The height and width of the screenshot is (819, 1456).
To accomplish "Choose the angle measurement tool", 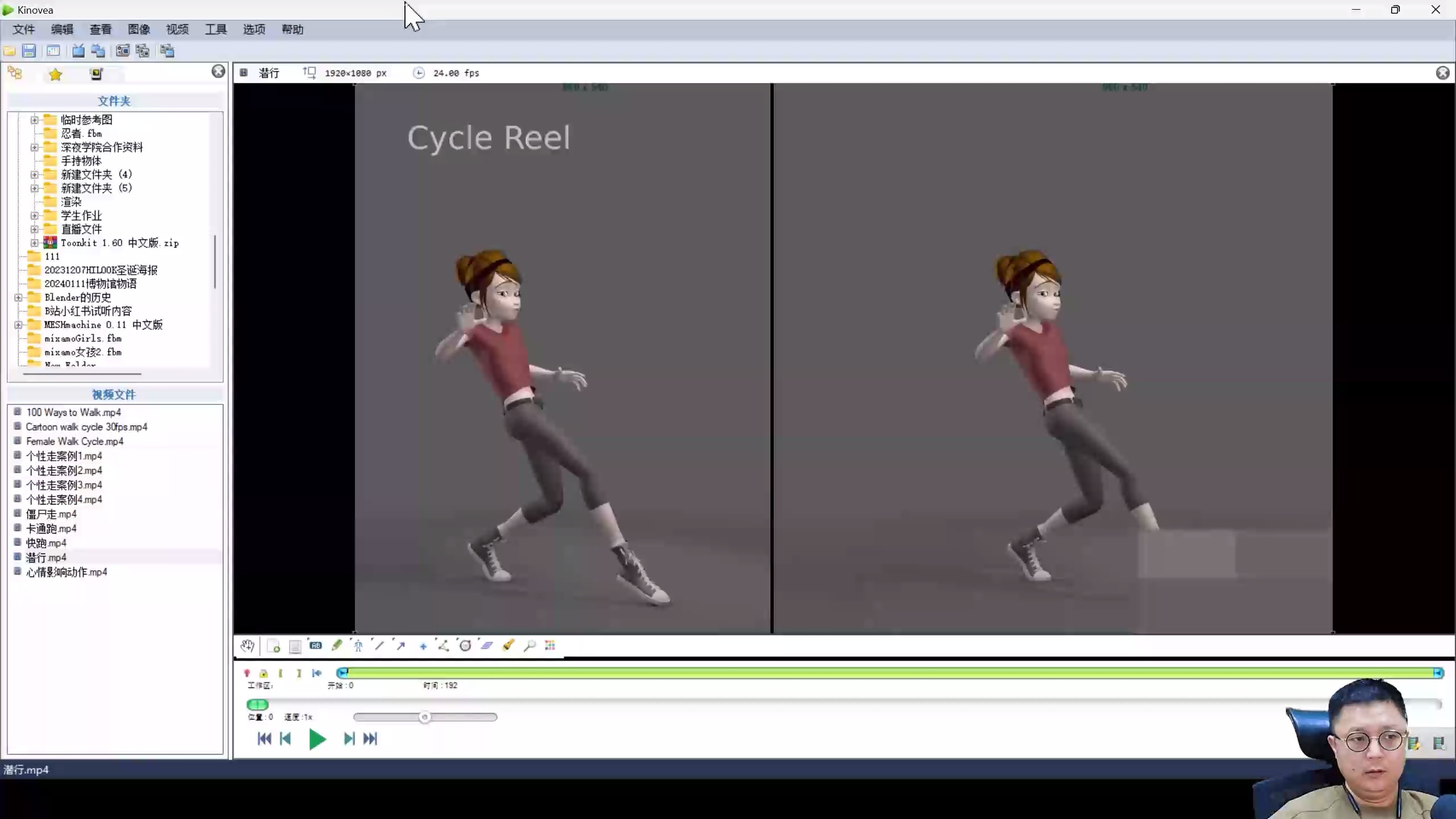I will click(444, 645).
